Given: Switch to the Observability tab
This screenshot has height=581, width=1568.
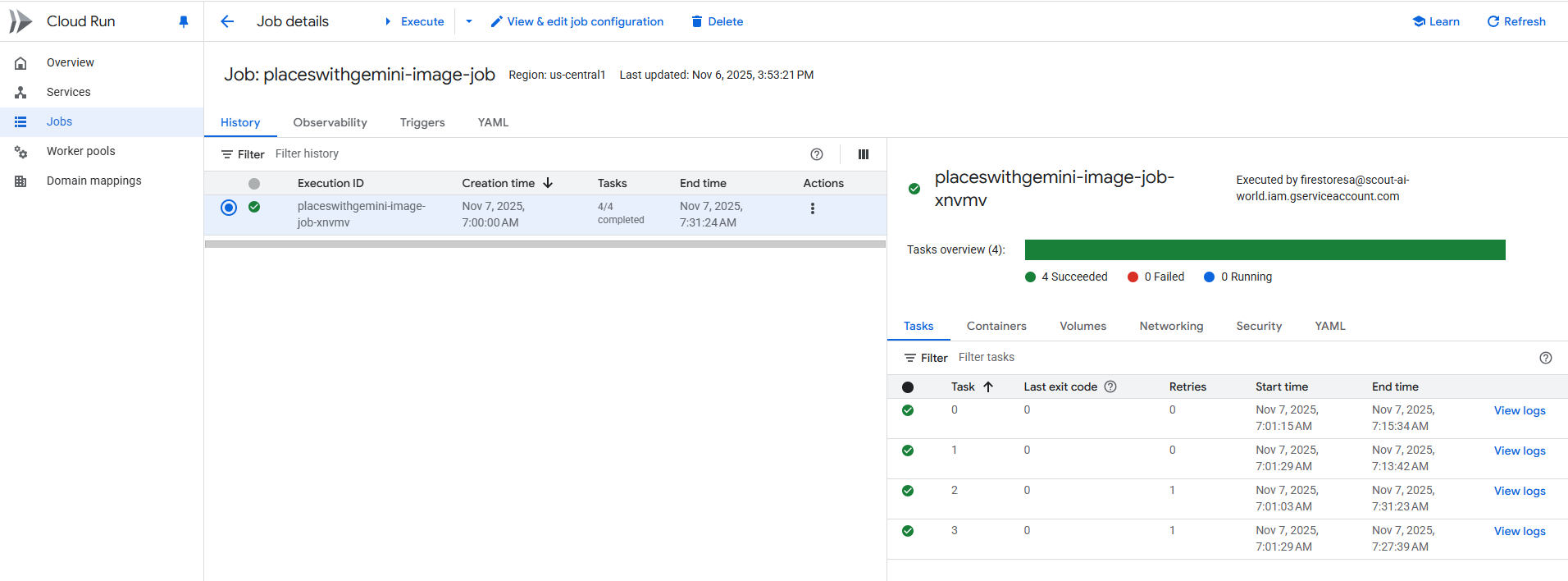Looking at the screenshot, I should [330, 122].
